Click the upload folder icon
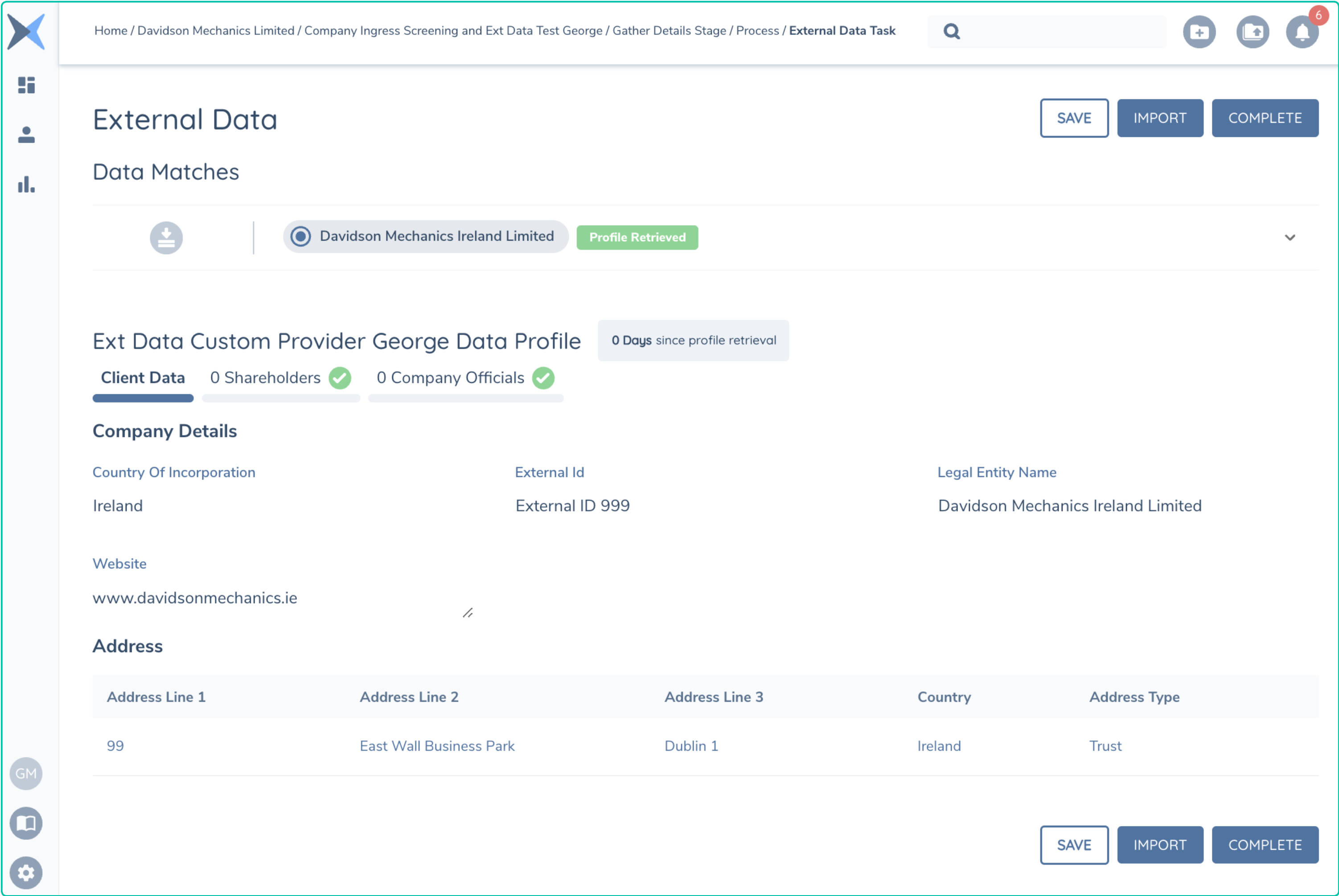Viewport: 1339px width, 896px height. click(1252, 32)
